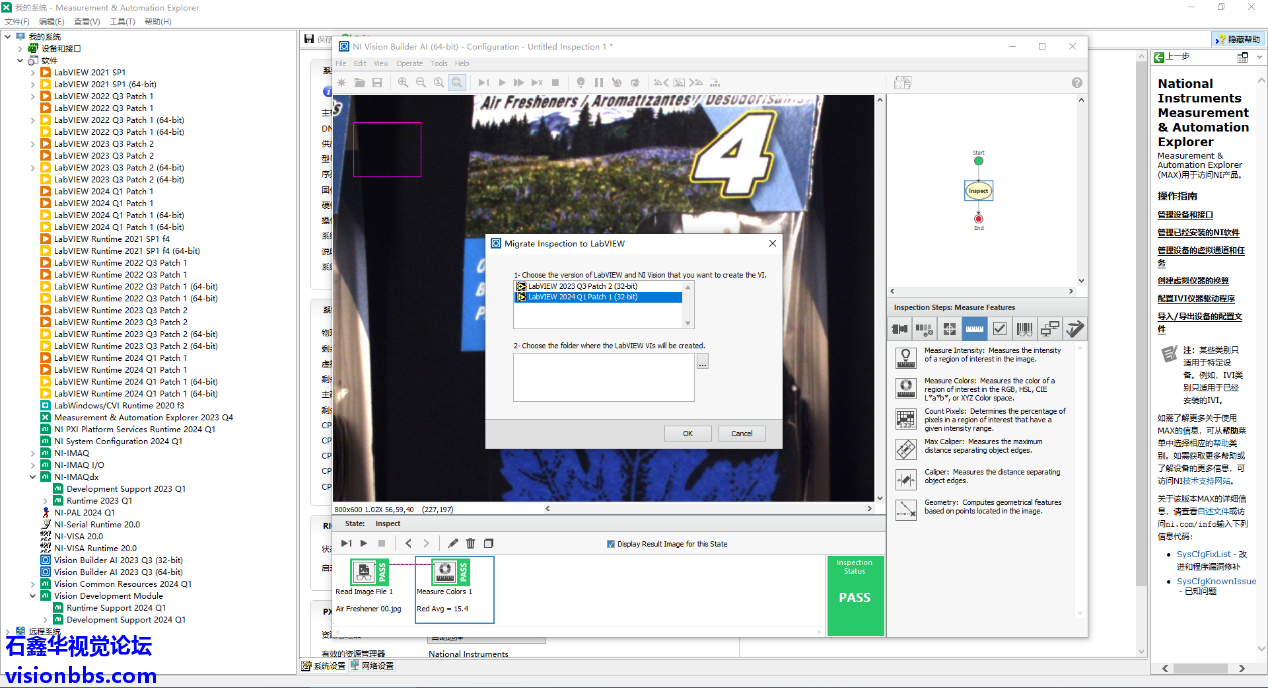
Task: Click the Inspect state in the diagram
Action: tap(978, 190)
